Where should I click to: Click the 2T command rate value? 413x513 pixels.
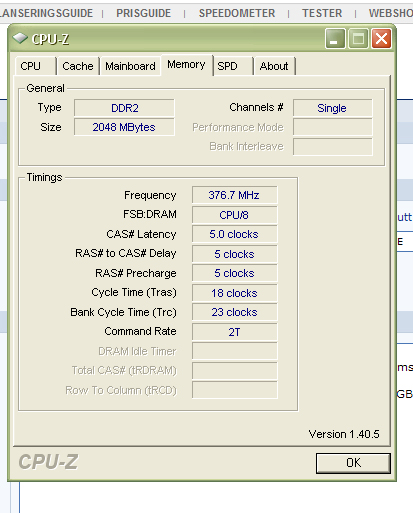tap(234, 332)
